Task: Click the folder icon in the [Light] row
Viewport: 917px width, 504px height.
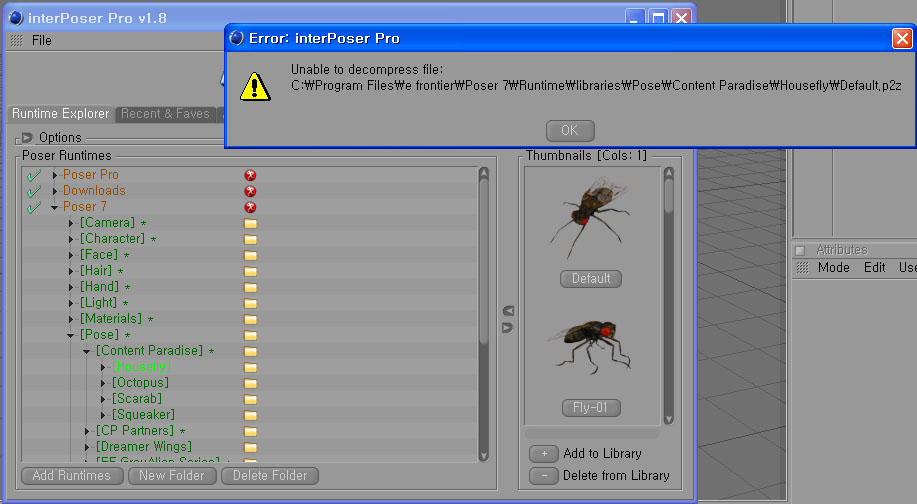Action: [x=250, y=303]
